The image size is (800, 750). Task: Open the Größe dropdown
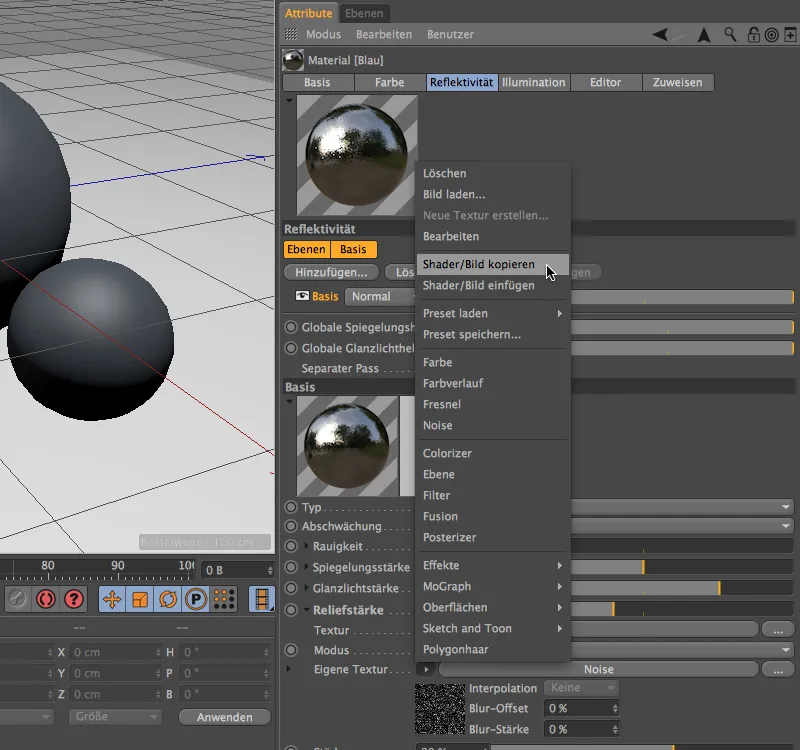[x=115, y=716]
